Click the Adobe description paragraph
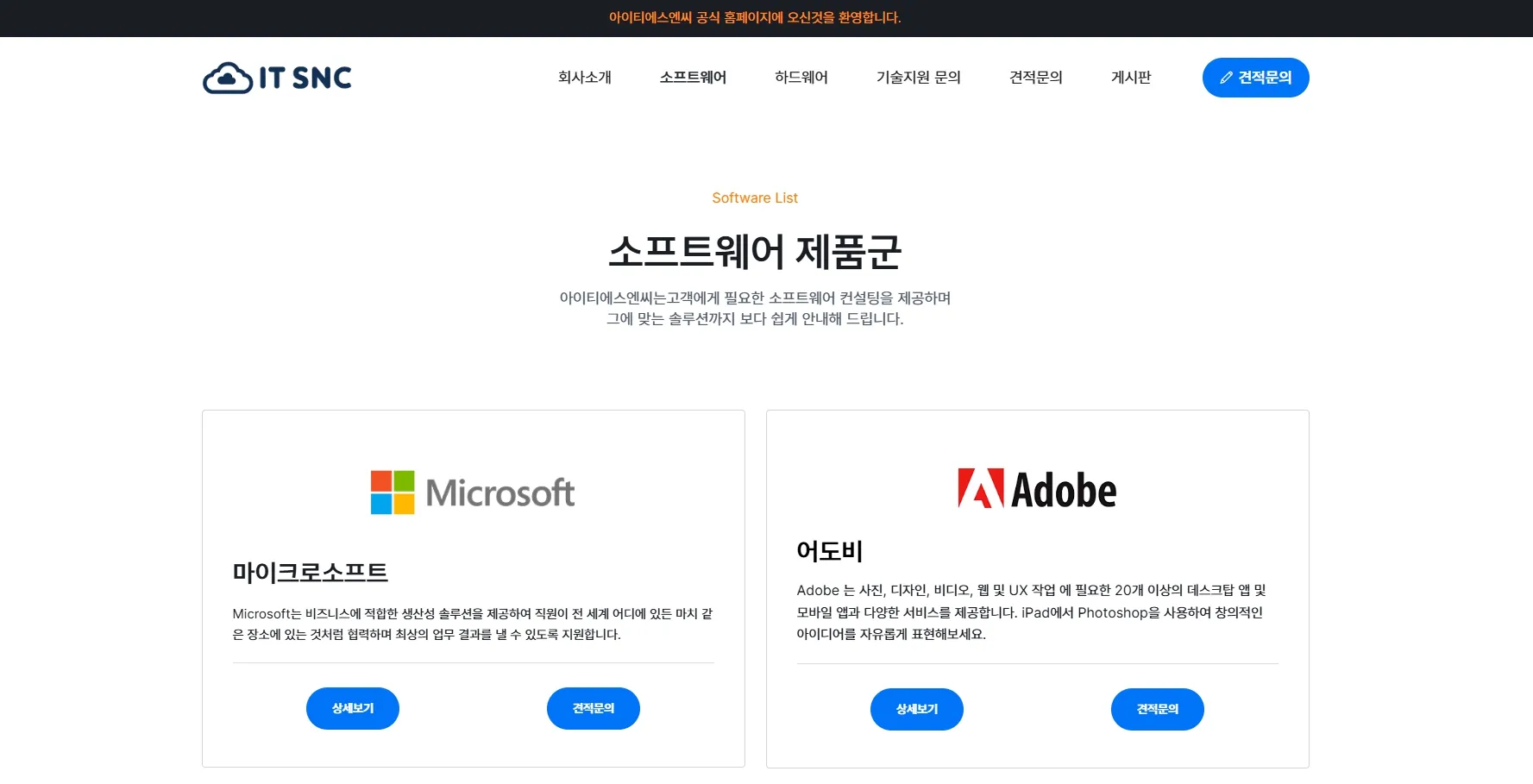Image resolution: width=1533 pixels, height=784 pixels. (1032, 612)
